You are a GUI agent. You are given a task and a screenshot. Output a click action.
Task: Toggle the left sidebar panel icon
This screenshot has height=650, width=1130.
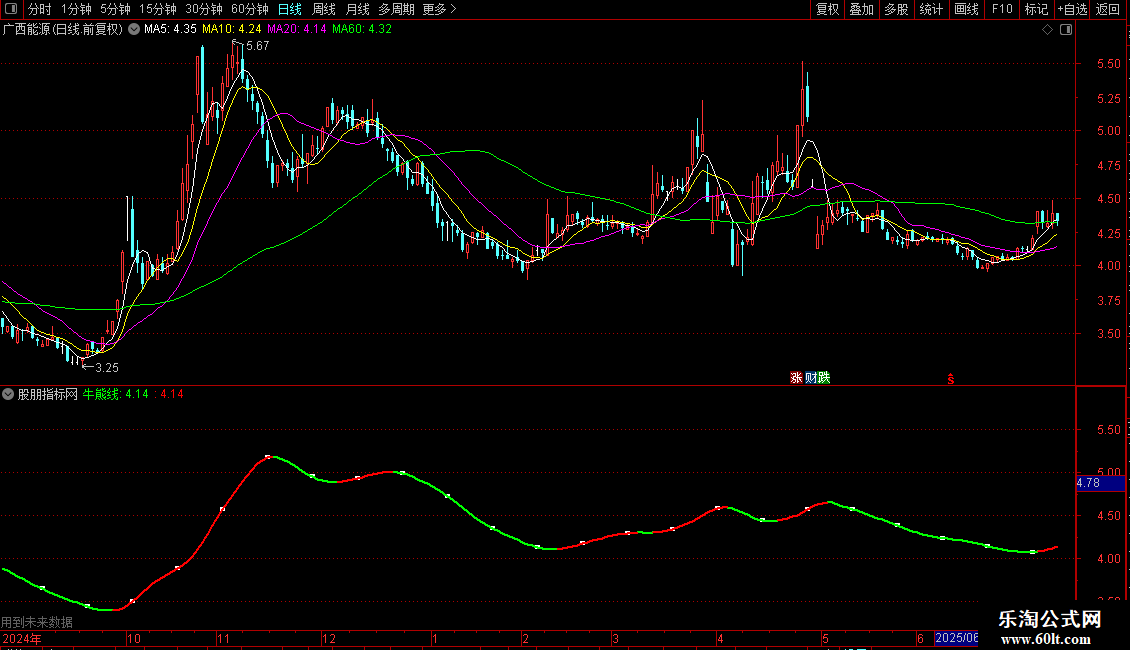11,9
